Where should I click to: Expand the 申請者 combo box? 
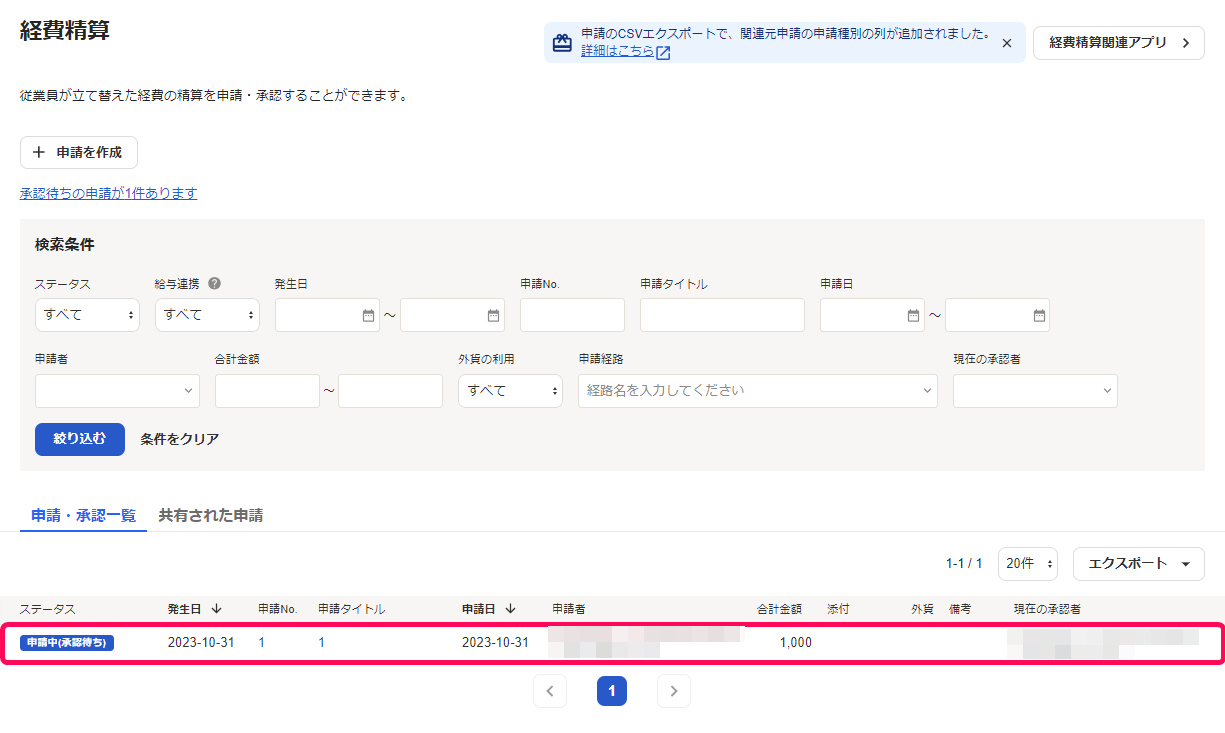(117, 391)
